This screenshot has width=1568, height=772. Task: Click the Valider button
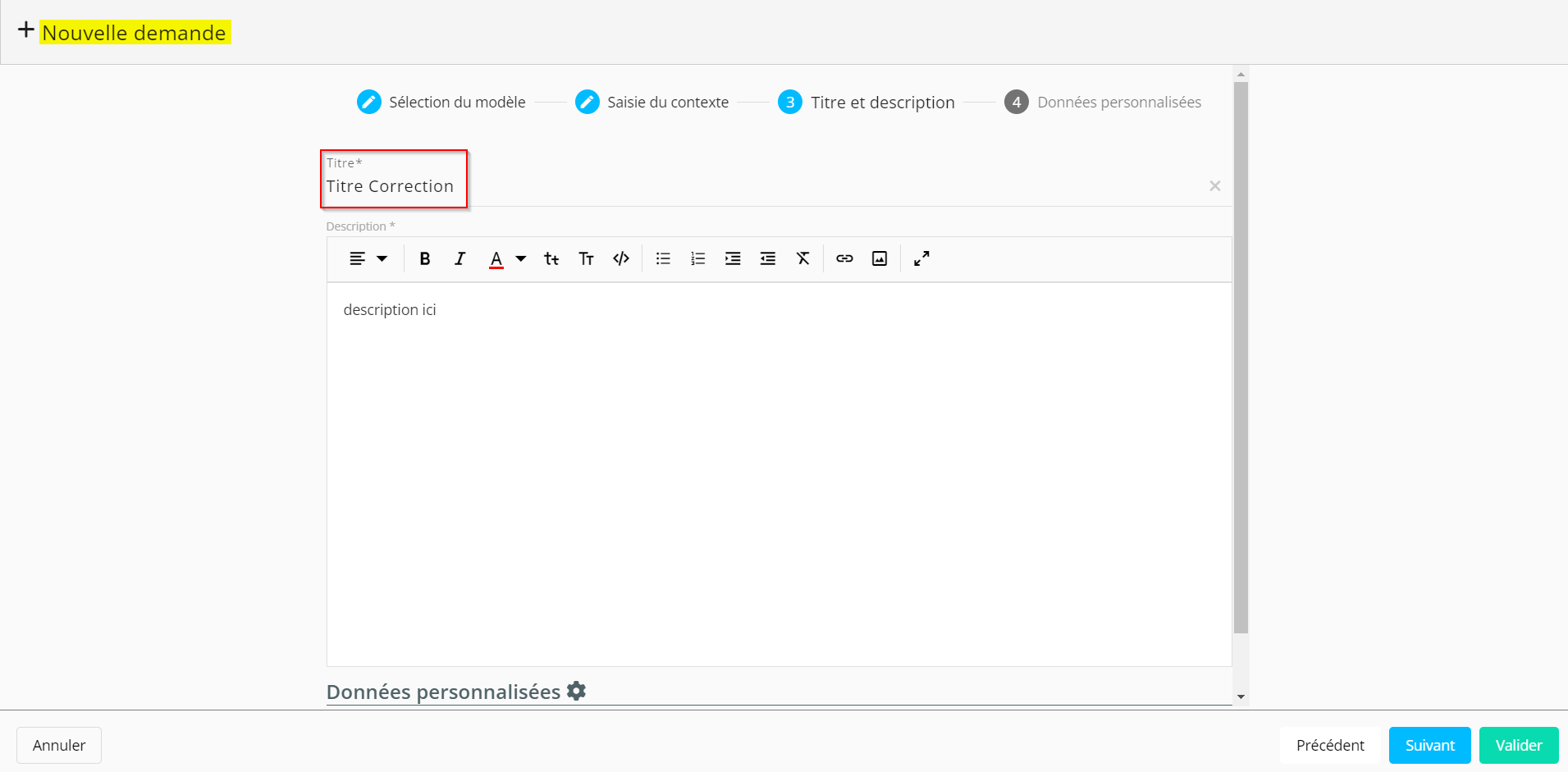[x=1518, y=745]
